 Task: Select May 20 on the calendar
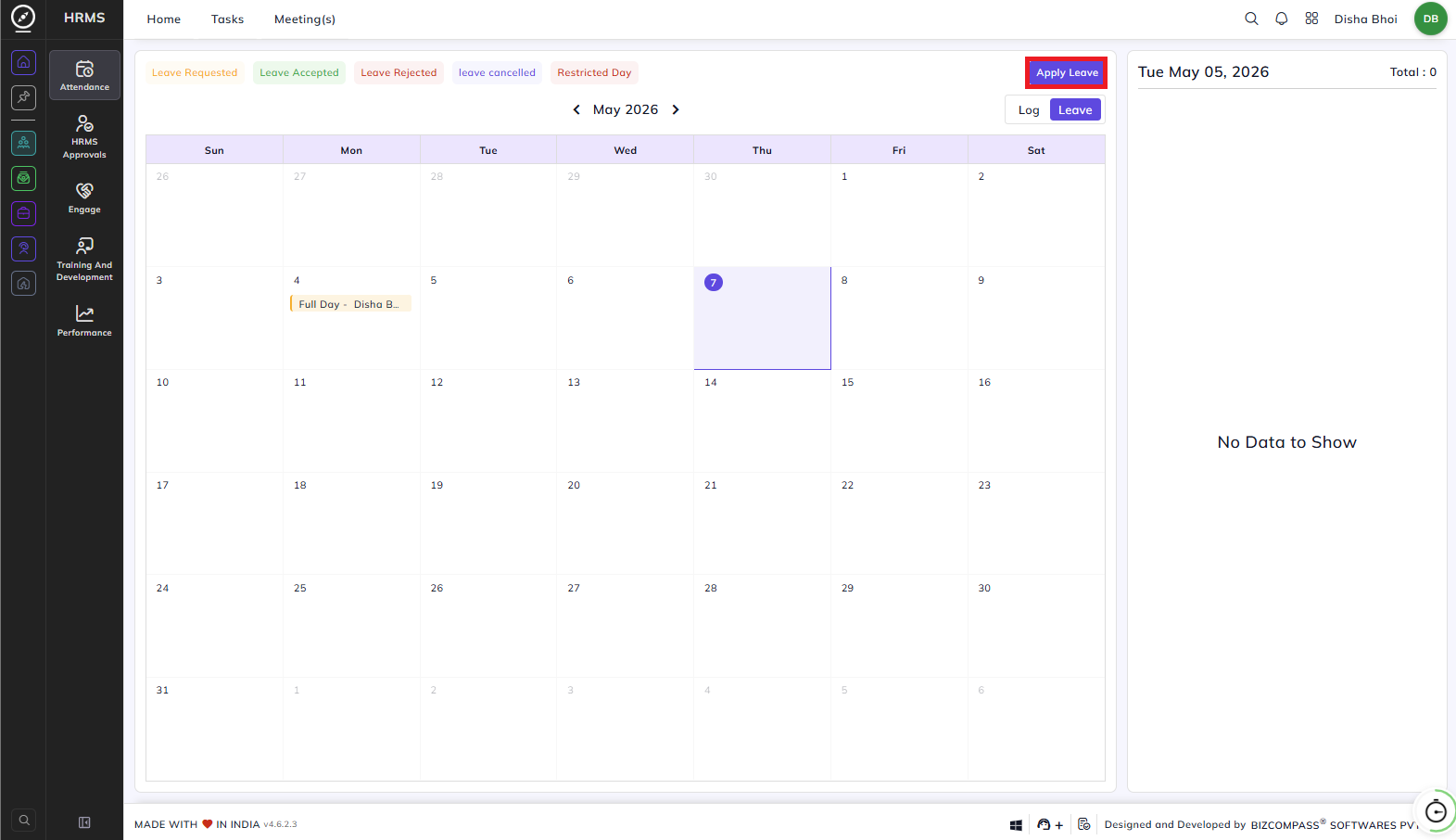coord(626,524)
